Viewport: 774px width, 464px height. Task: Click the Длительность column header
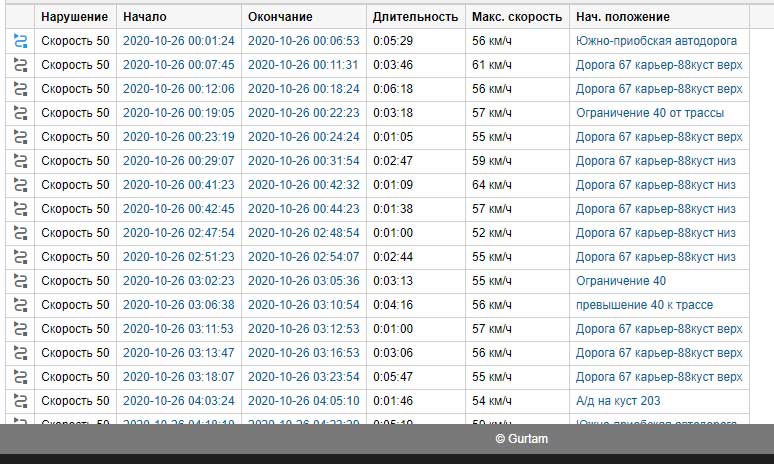coord(415,17)
